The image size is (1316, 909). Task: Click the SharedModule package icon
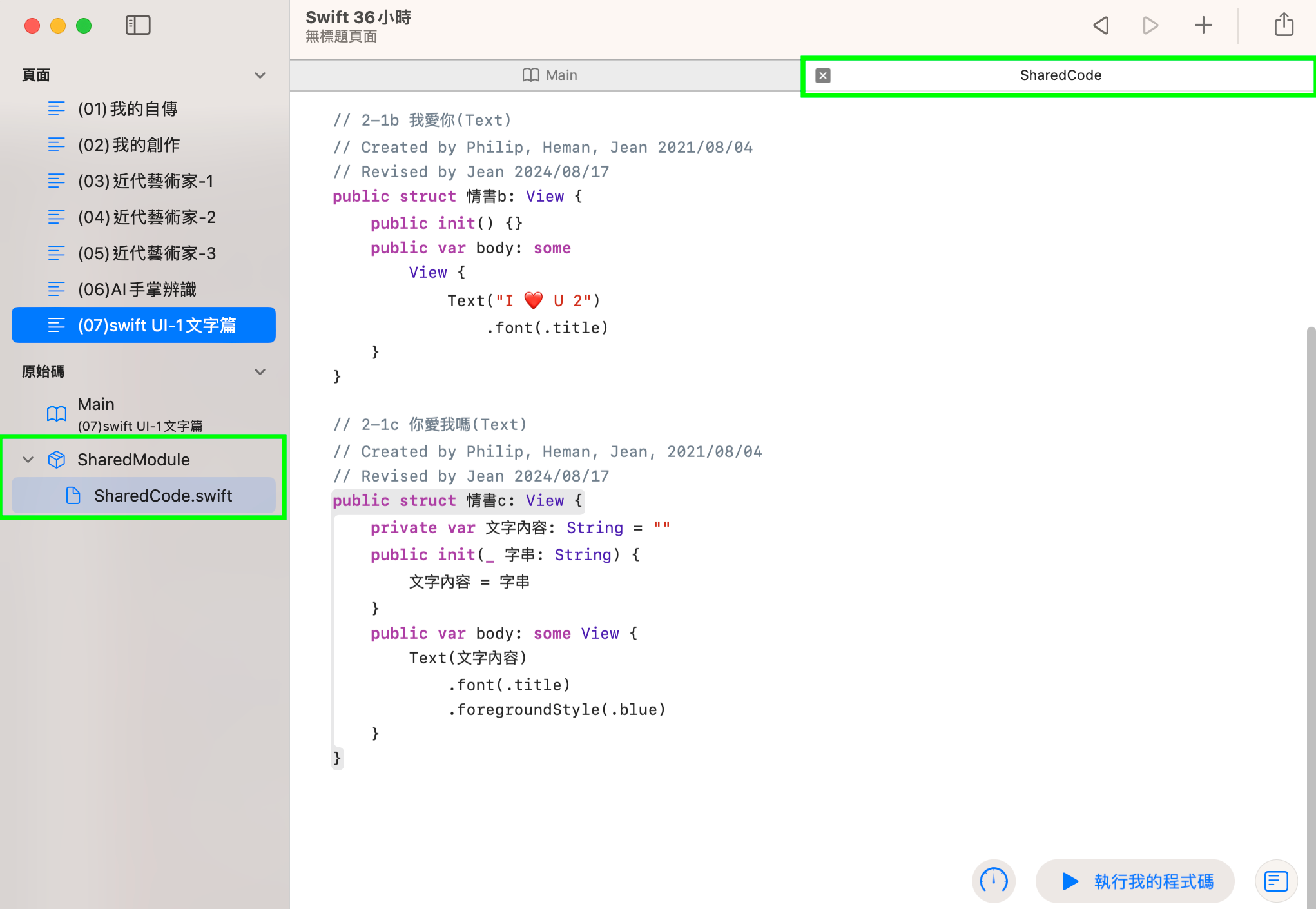57,460
